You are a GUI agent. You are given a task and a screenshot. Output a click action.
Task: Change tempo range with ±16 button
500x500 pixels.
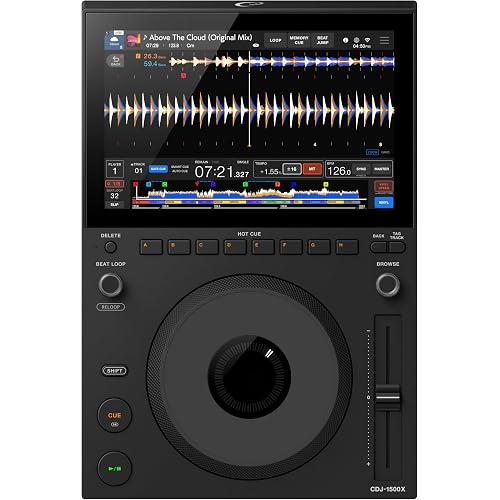[x=292, y=169]
